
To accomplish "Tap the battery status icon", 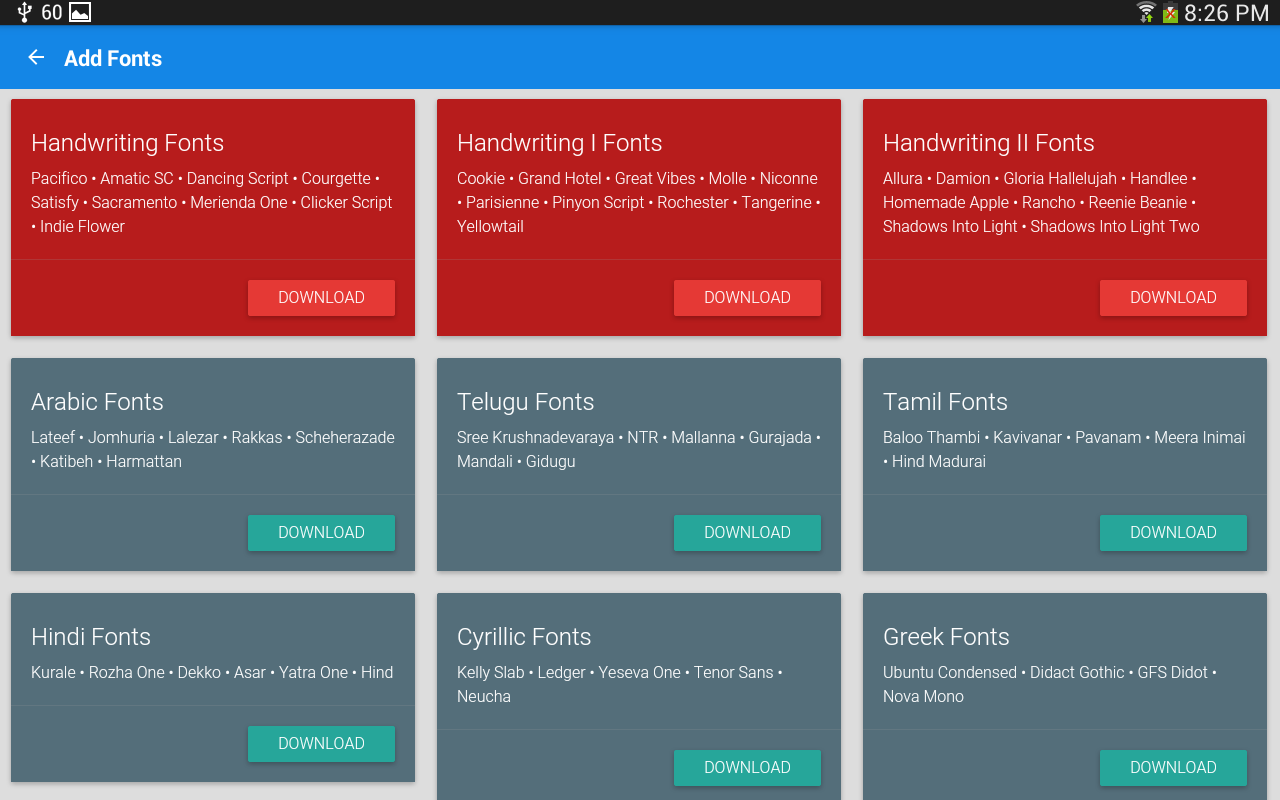I will 1170,12.
